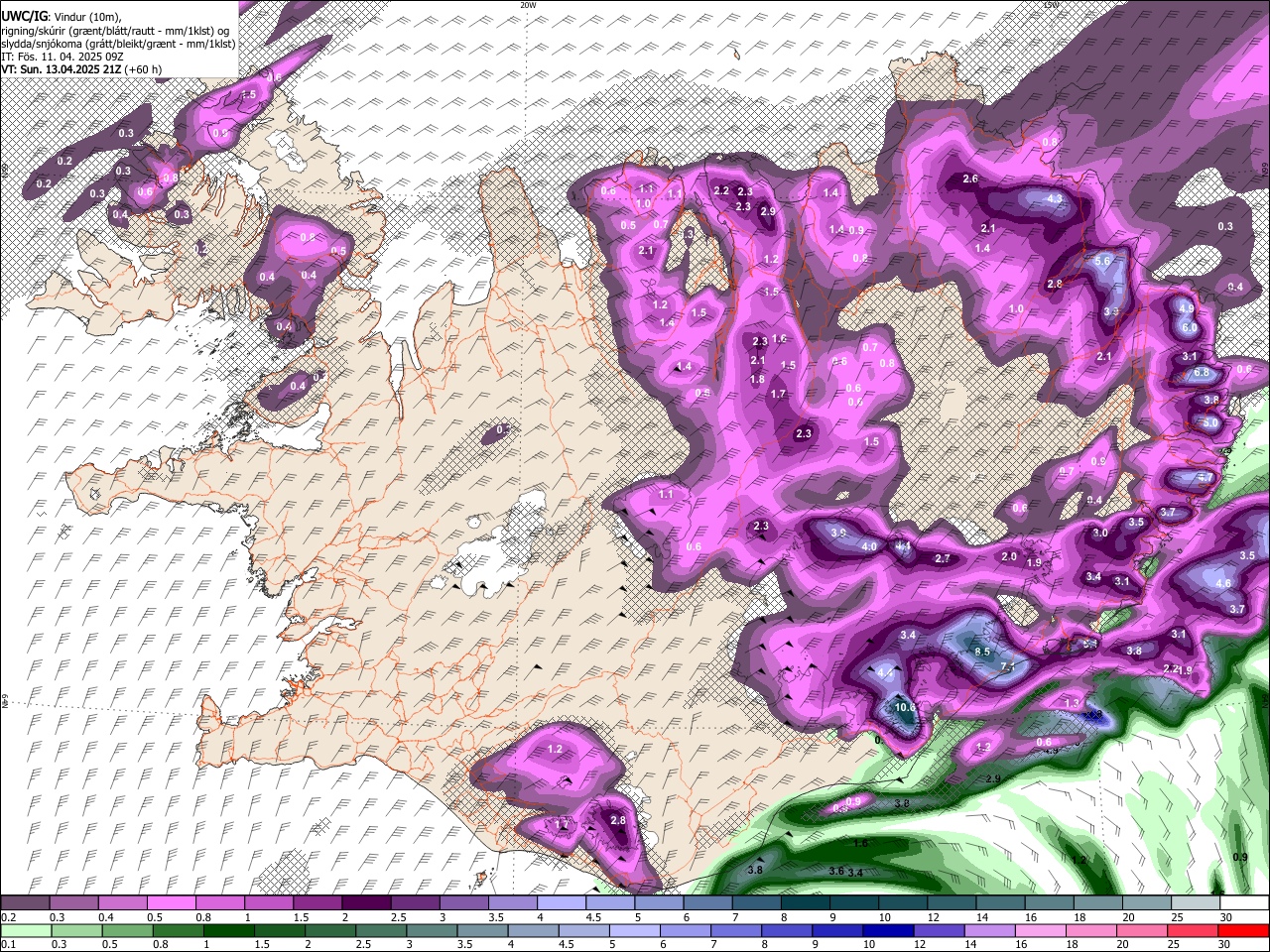Screen dimensions: 1270x952
Task: Pick the deep blue rain swatch between 10 and 12
Action: 888,930
